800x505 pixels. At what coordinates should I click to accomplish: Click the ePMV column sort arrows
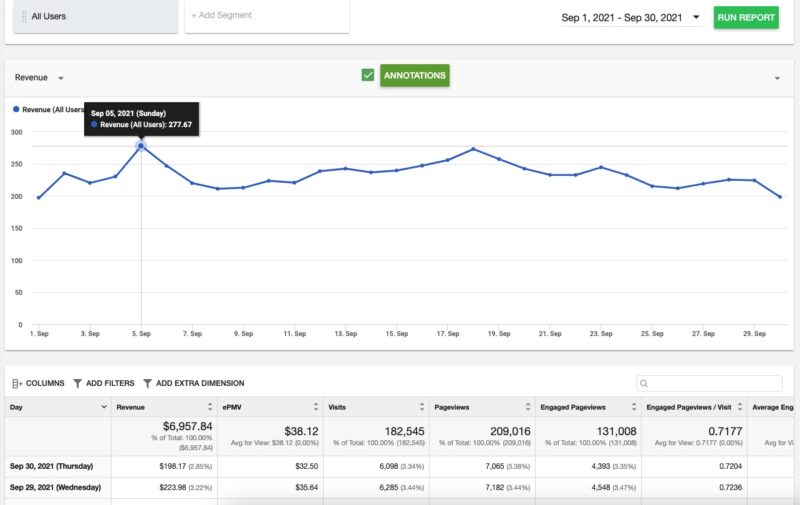317,407
